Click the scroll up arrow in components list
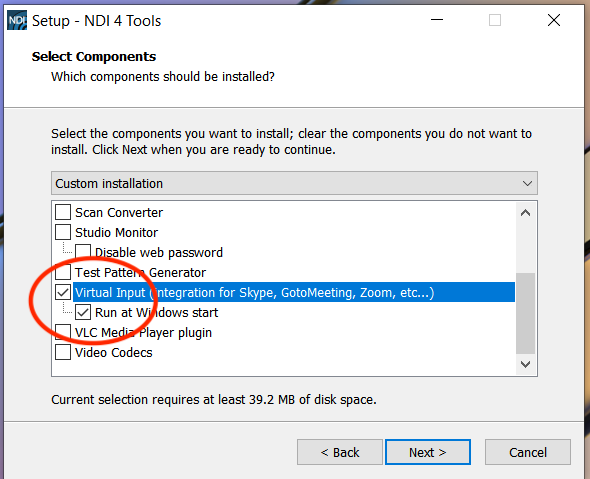The height and width of the screenshot is (479, 590). click(x=526, y=213)
